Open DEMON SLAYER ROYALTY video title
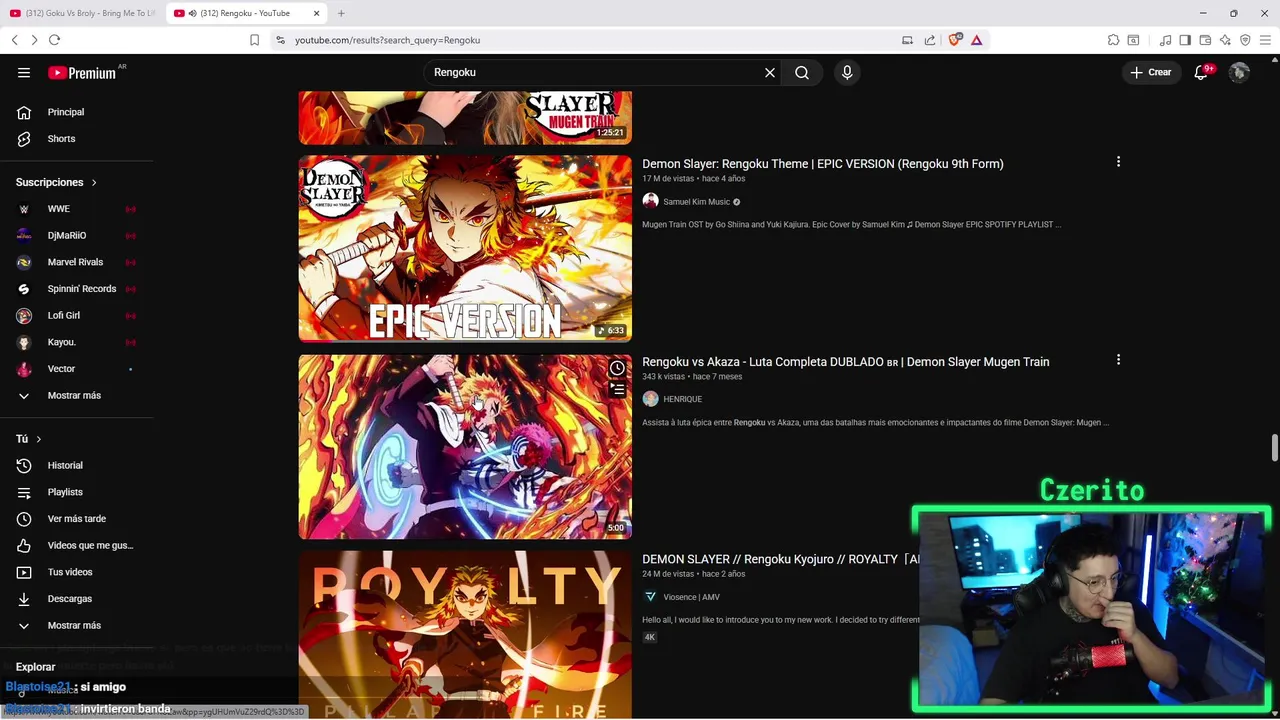Image resolution: width=1280 pixels, height=720 pixels. pos(780,560)
